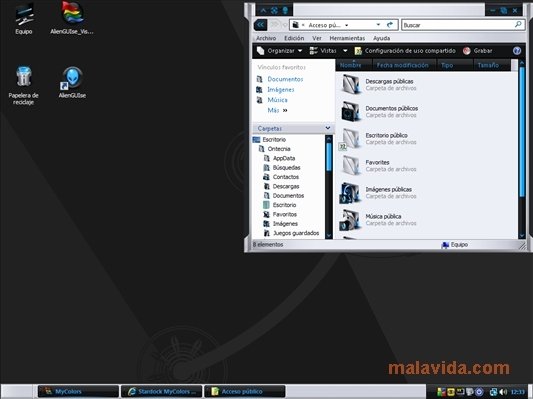The height and width of the screenshot is (399, 533).
Task: Sort by Tamaño column header
Action: (x=492, y=65)
